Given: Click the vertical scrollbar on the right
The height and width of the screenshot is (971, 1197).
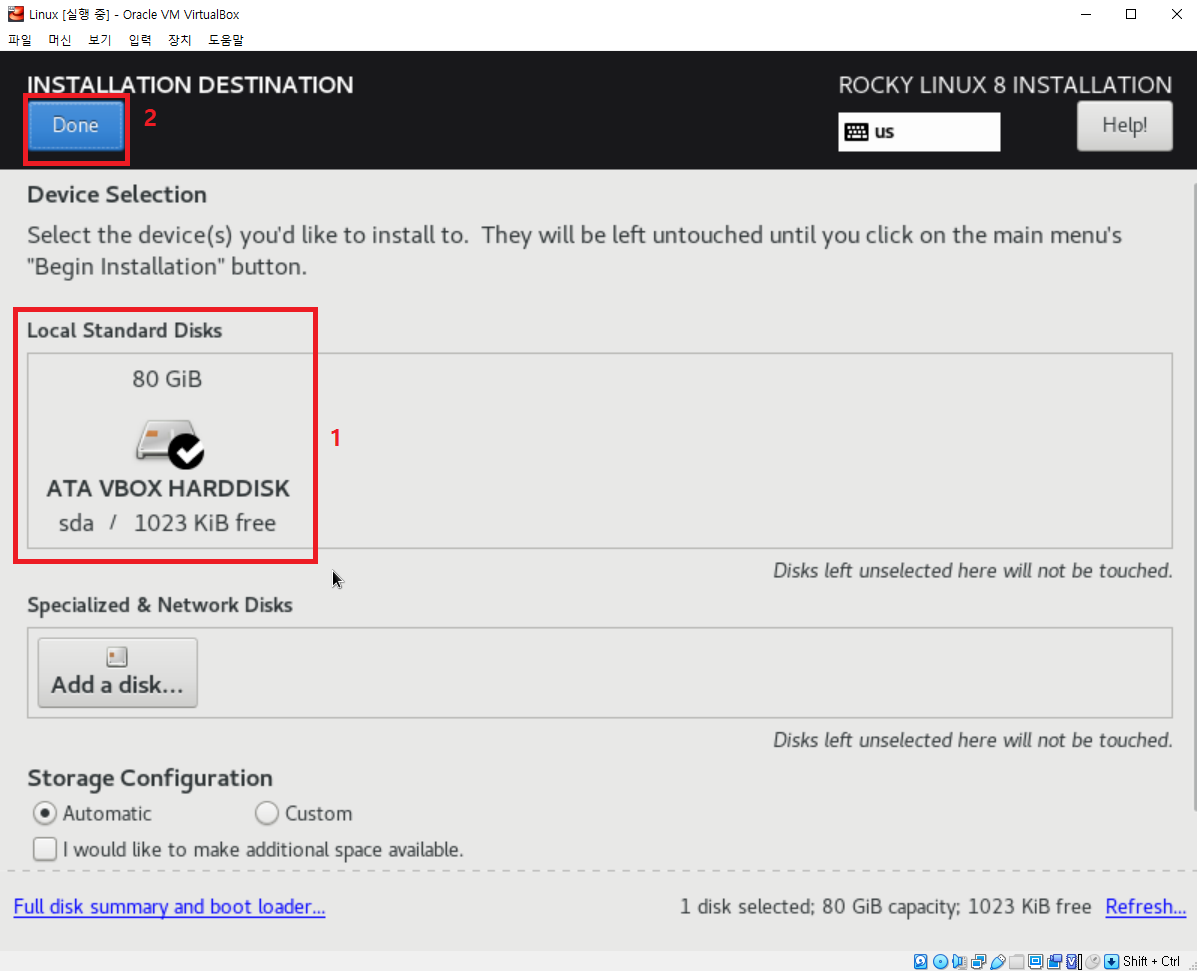Looking at the screenshot, I should click(x=1193, y=496).
